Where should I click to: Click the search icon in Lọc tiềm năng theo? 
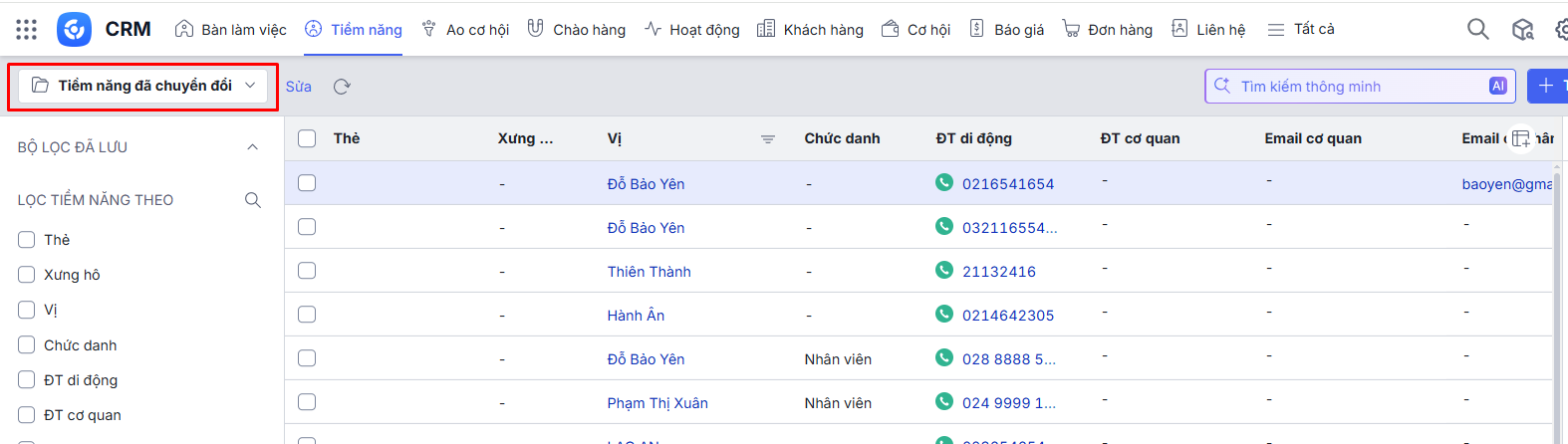coord(253,200)
